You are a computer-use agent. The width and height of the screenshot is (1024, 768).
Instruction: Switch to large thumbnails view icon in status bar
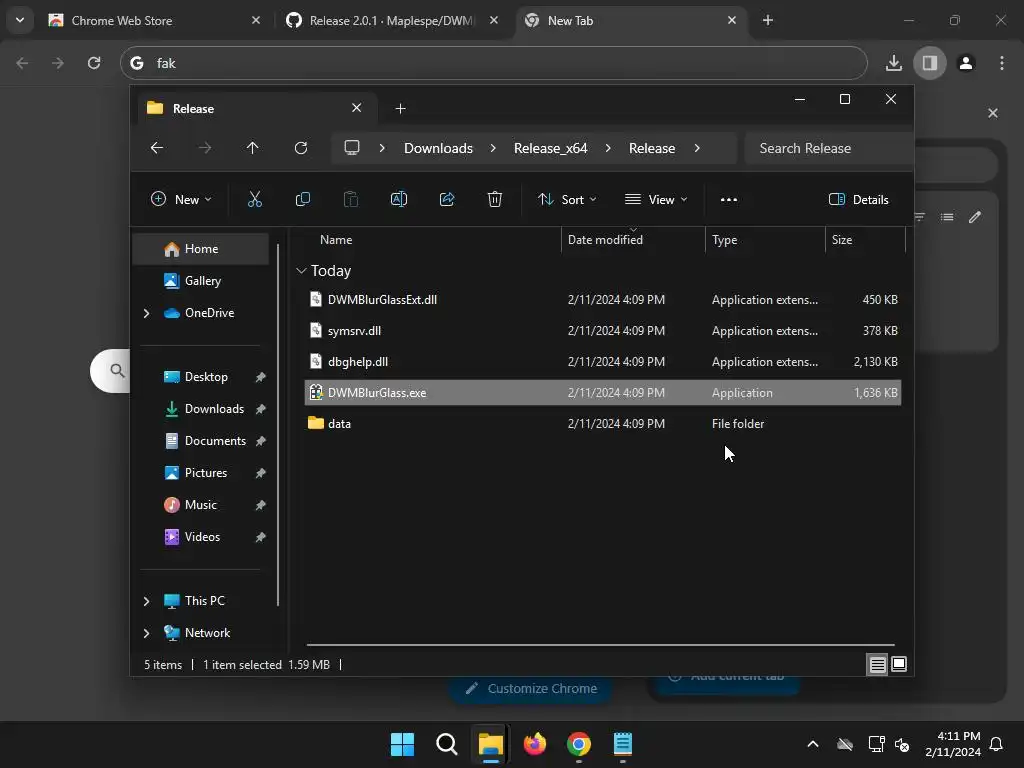click(x=899, y=664)
